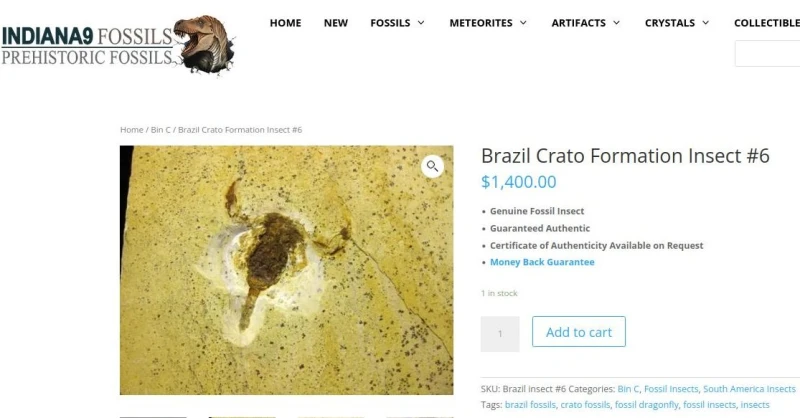Open the main fossil insect product image
Viewport: 800px width, 418px height.
286,270
